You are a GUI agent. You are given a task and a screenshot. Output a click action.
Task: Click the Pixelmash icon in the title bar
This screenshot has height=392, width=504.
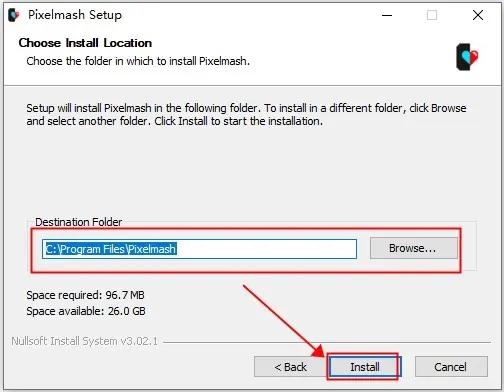(x=14, y=15)
